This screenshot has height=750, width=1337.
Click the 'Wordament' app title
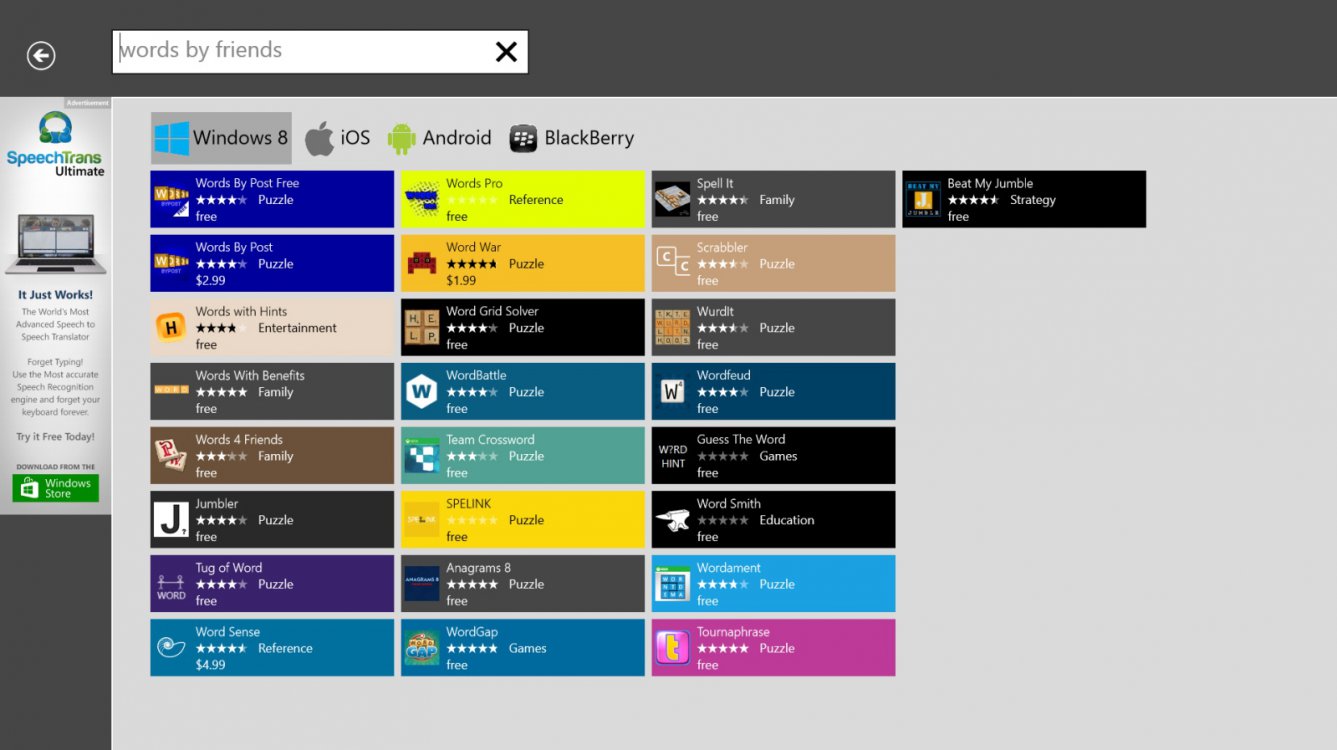click(x=729, y=567)
